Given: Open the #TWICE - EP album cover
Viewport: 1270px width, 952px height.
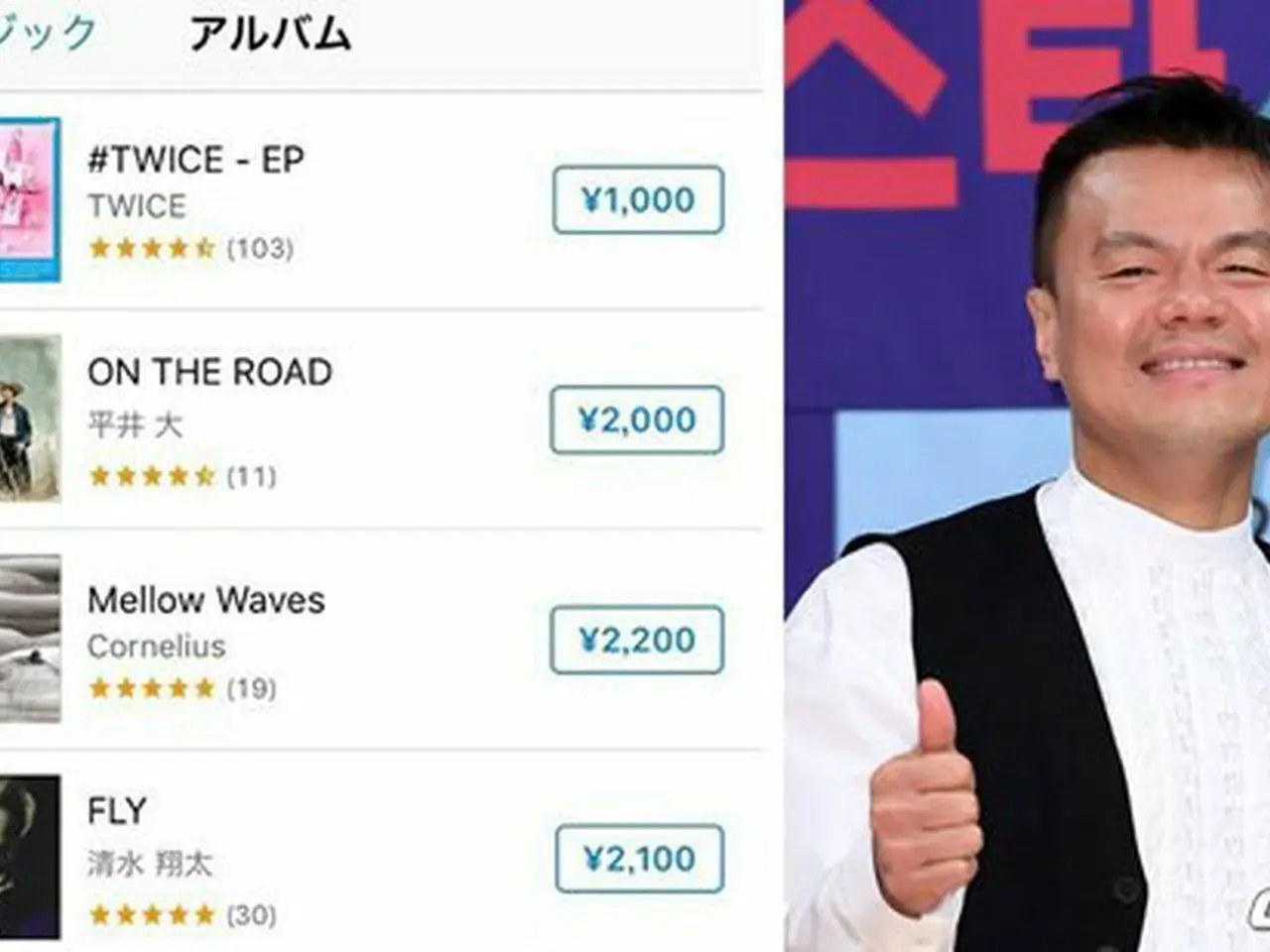Looking at the screenshot, I should click(30, 199).
